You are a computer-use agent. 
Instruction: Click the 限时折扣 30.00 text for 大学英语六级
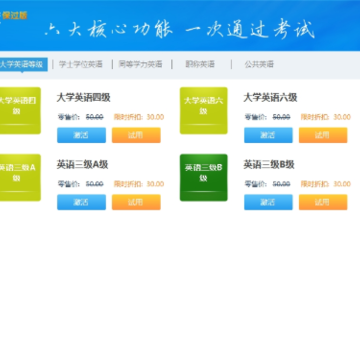pyautogui.click(x=326, y=117)
